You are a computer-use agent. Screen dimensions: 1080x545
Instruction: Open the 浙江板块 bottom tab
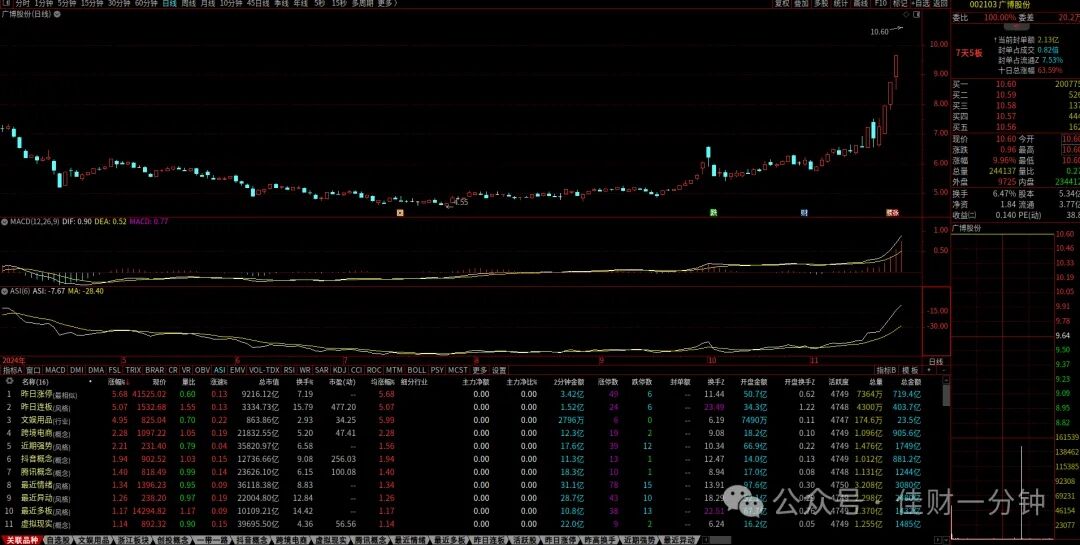click(x=132, y=540)
